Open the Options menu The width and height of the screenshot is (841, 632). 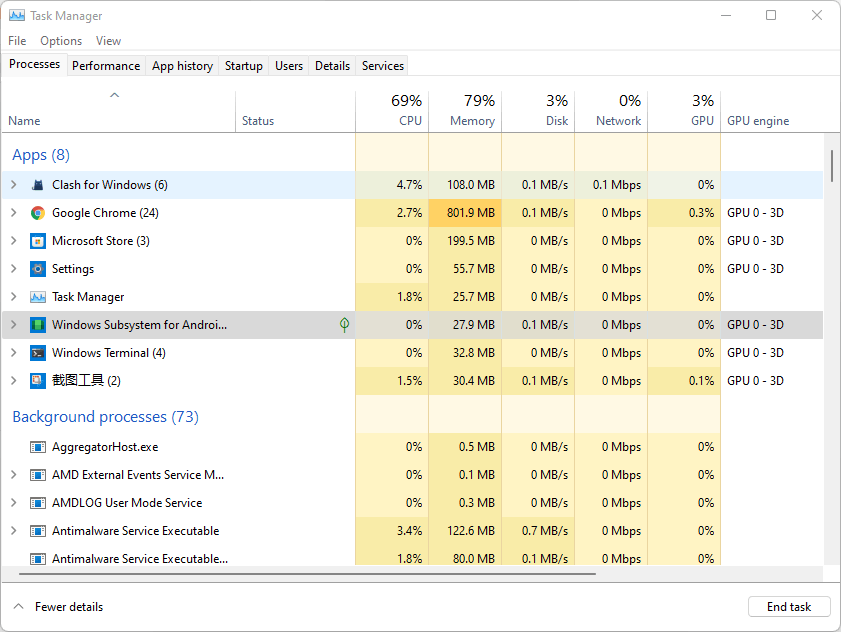[61, 41]
